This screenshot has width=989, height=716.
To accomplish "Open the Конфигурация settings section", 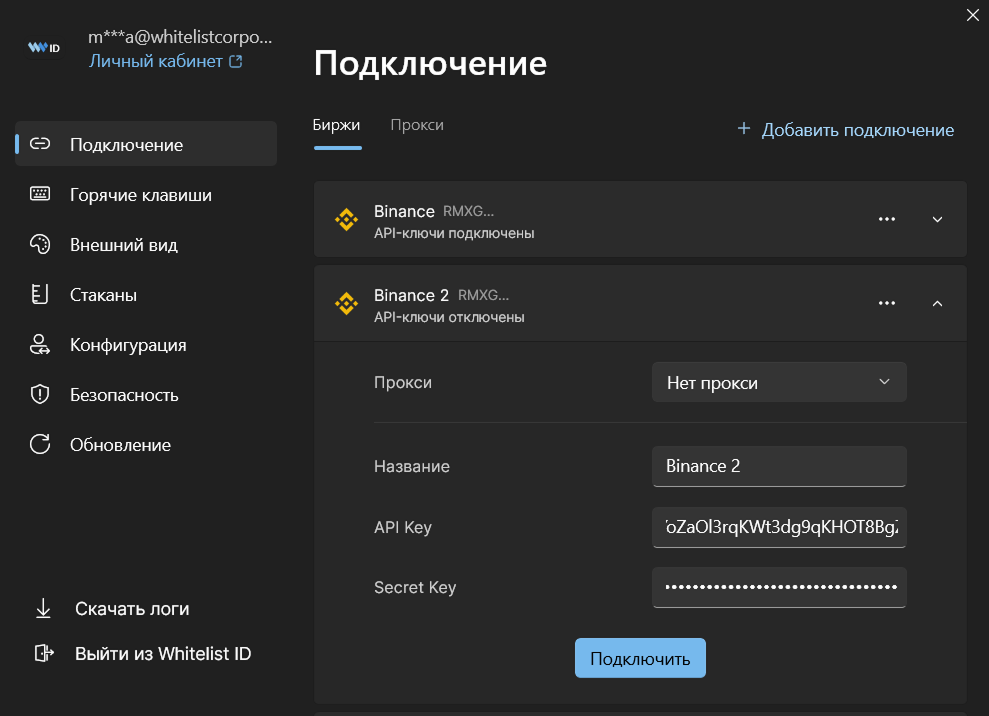I will (x=127, y=345).
